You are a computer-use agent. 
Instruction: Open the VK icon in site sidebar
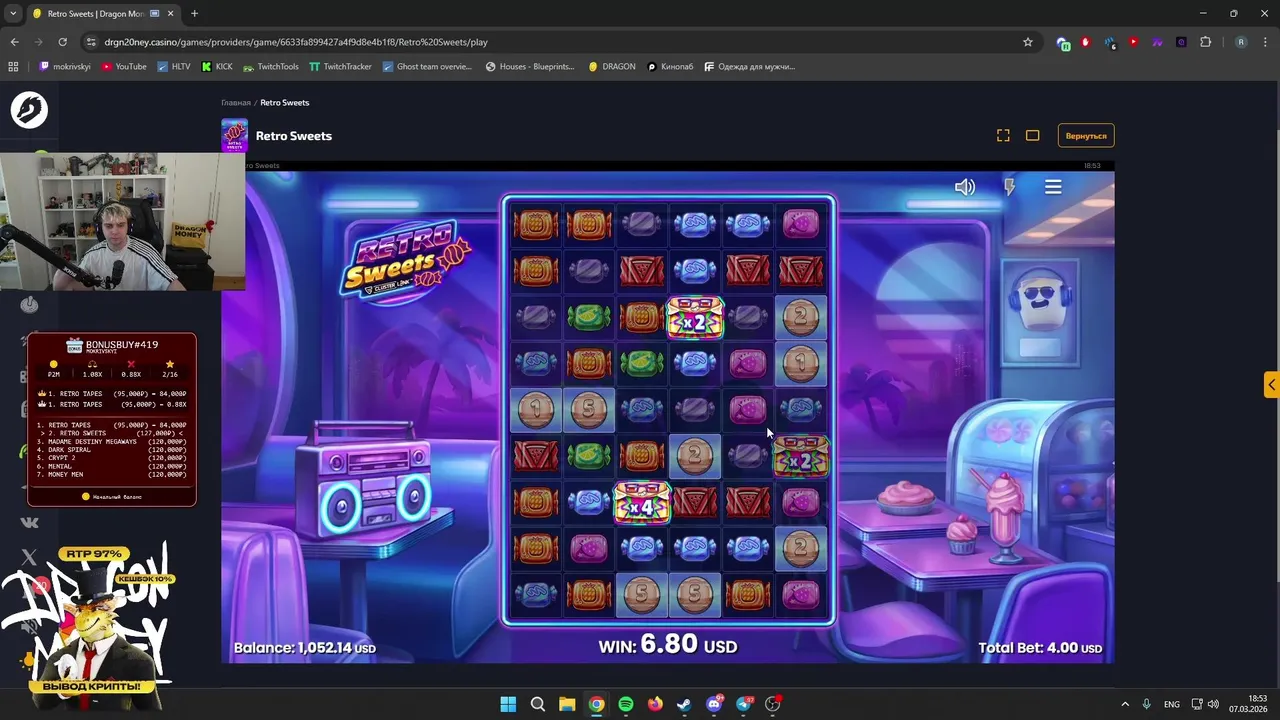(29, 522)
